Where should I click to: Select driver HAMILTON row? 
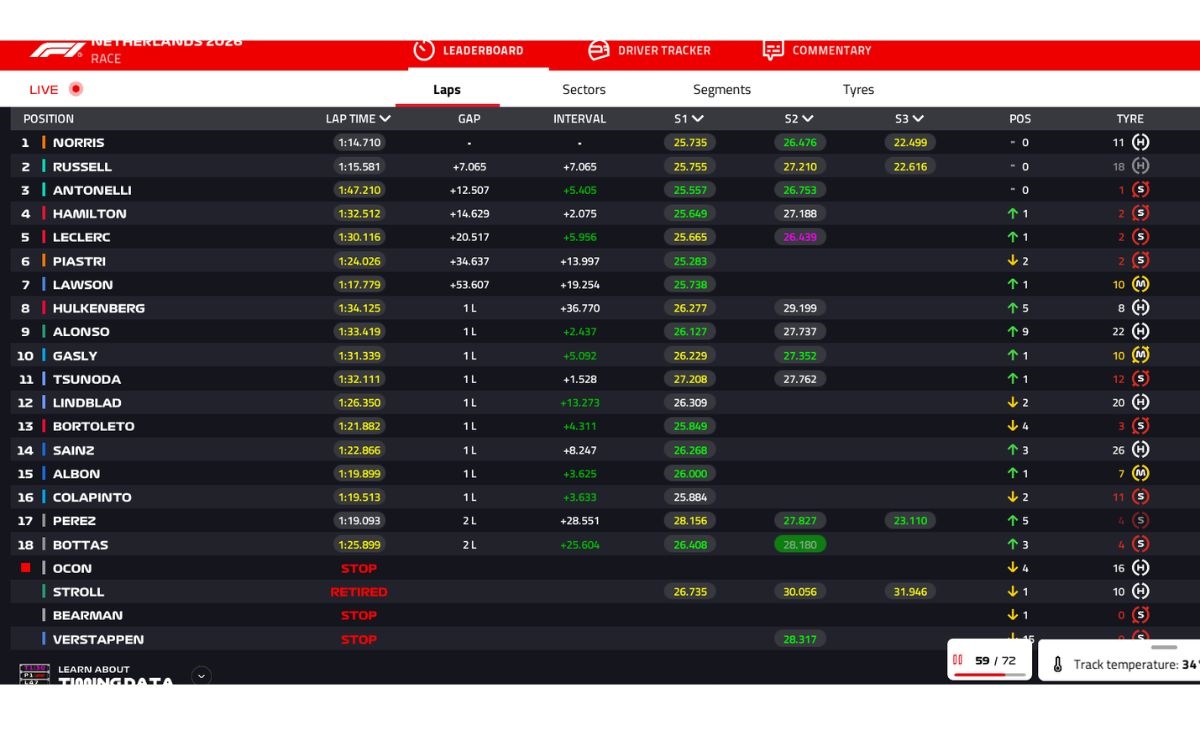coord(605,213)
